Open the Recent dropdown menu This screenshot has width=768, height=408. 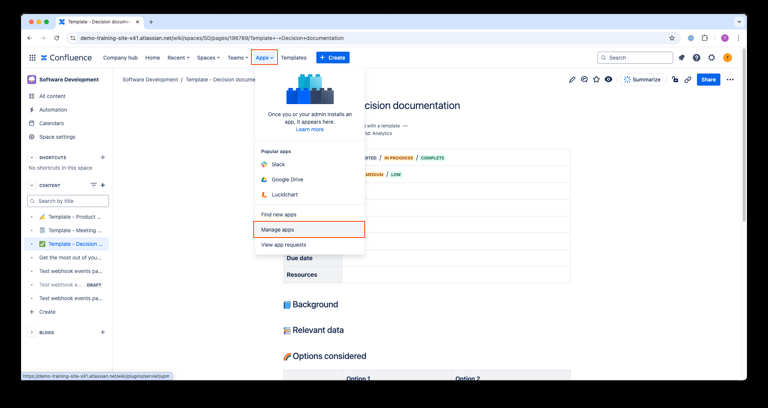coord(178,58)
